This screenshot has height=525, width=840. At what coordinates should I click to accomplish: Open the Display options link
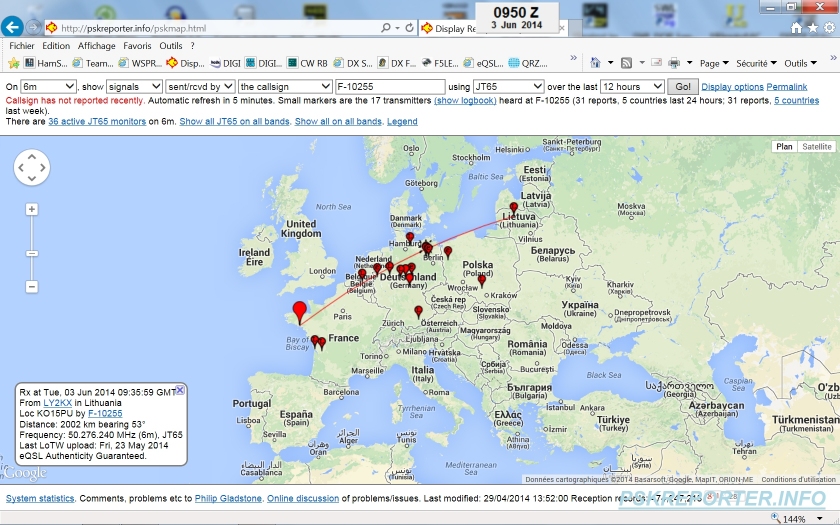click(732, 87)
